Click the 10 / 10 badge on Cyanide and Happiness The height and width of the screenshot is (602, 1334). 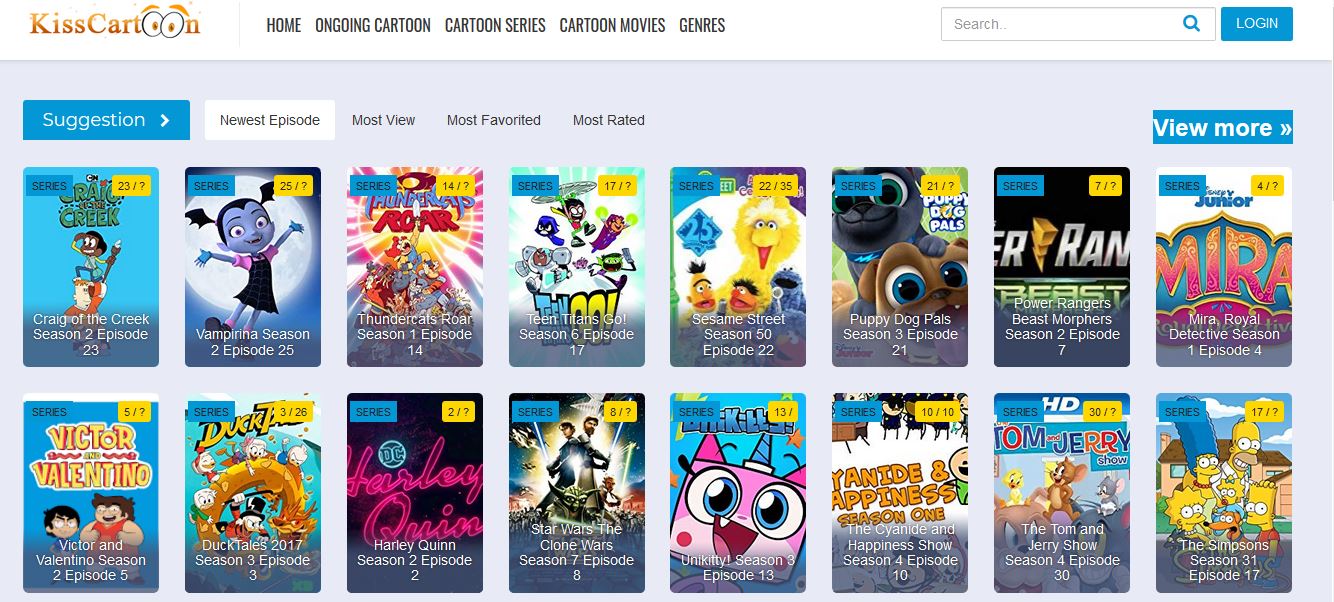coord(937,412)
